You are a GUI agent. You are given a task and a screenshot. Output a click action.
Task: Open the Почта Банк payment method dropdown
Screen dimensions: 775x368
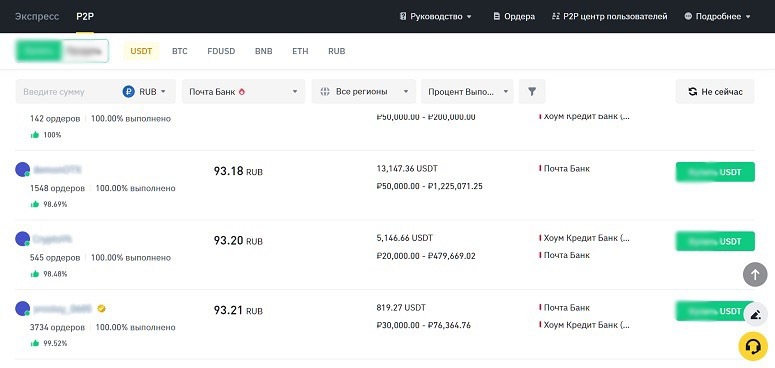(243, 91)
